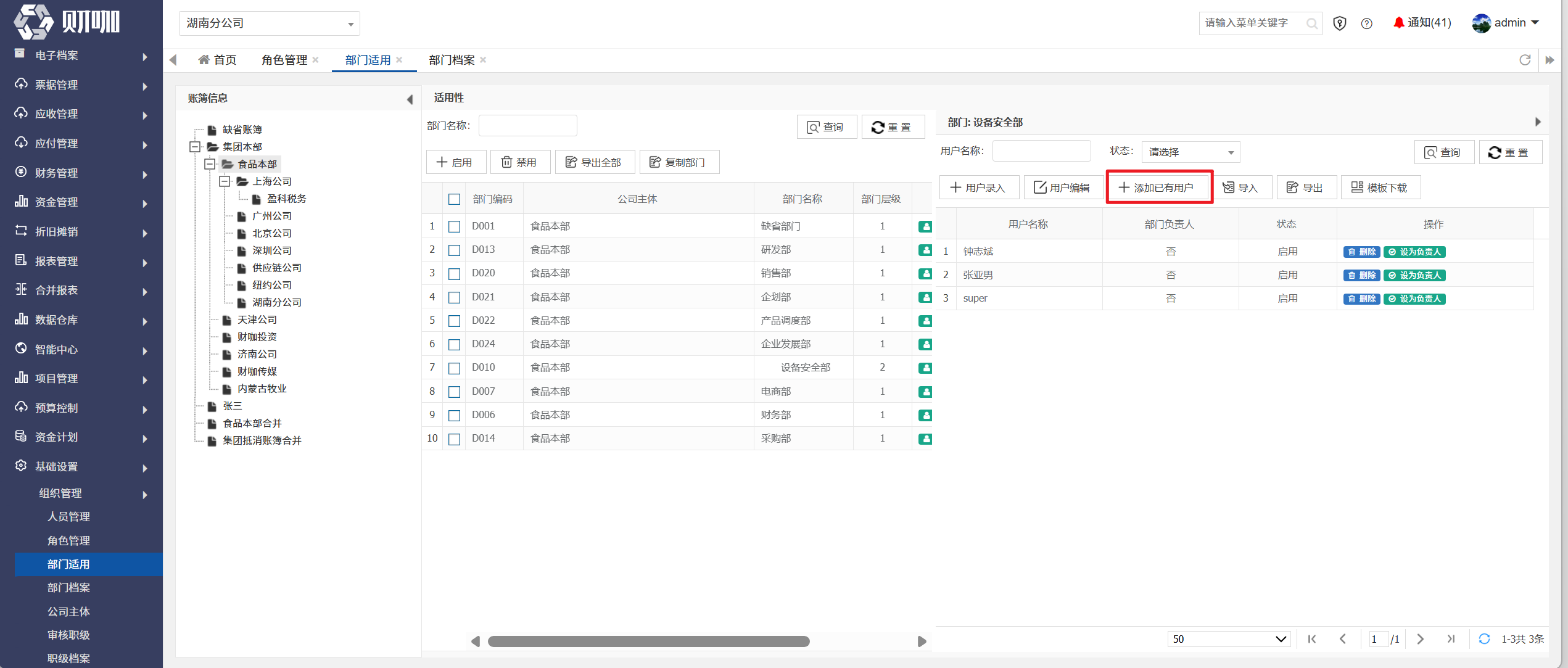Collapse the 账簿信息 panel arrow

[x=410, y=99]
